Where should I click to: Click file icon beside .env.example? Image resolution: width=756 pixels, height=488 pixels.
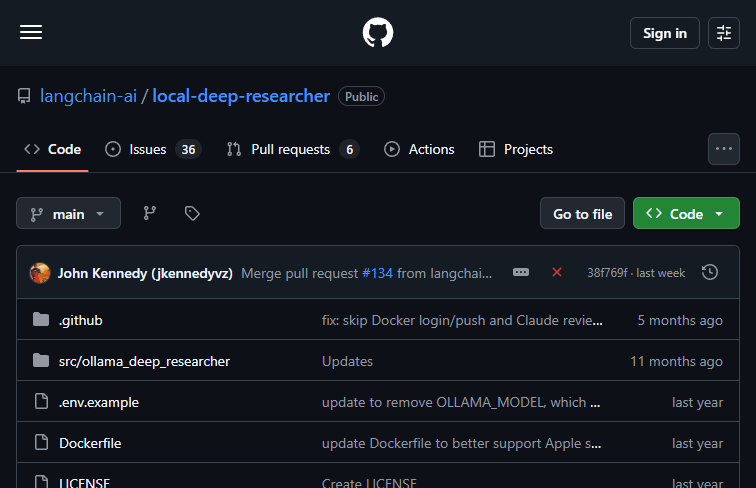point(41,401)
